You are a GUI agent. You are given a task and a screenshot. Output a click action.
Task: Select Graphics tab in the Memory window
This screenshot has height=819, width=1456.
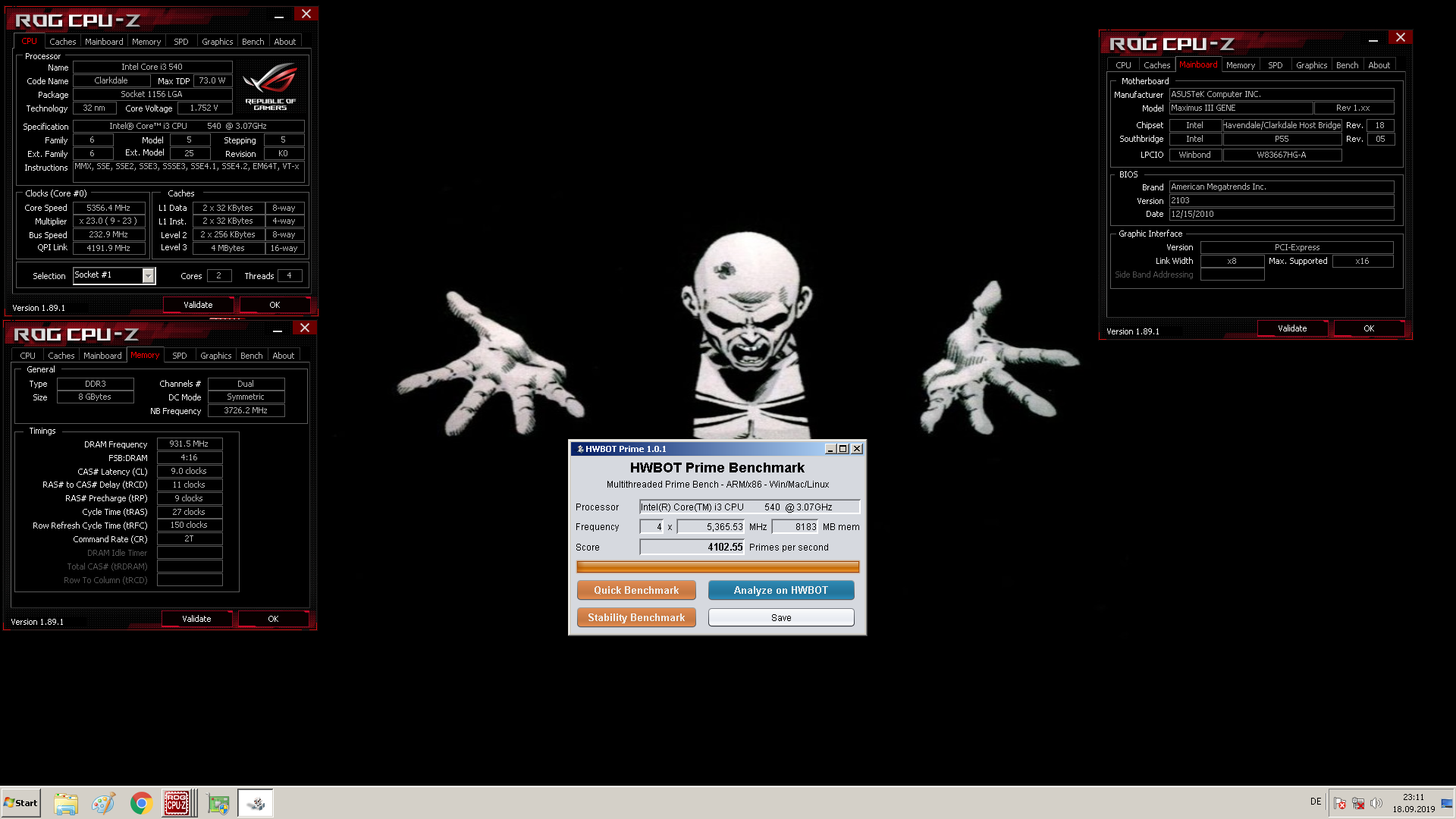(216, 356)
